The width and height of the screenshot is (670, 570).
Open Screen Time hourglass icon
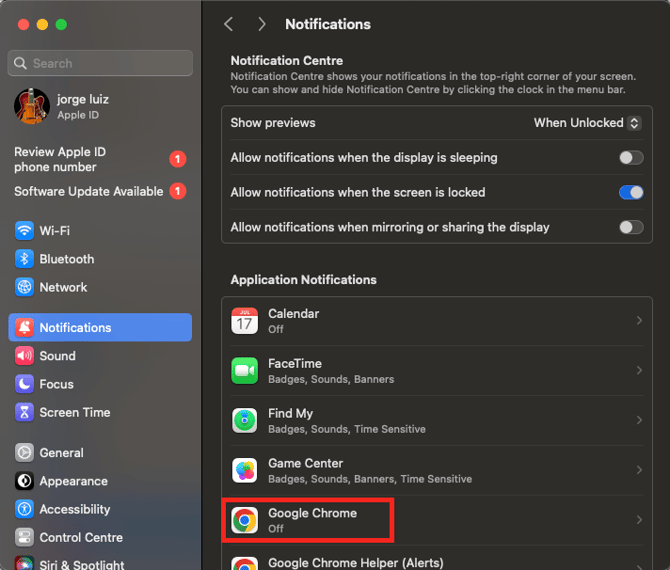click(x=24, y=412)
